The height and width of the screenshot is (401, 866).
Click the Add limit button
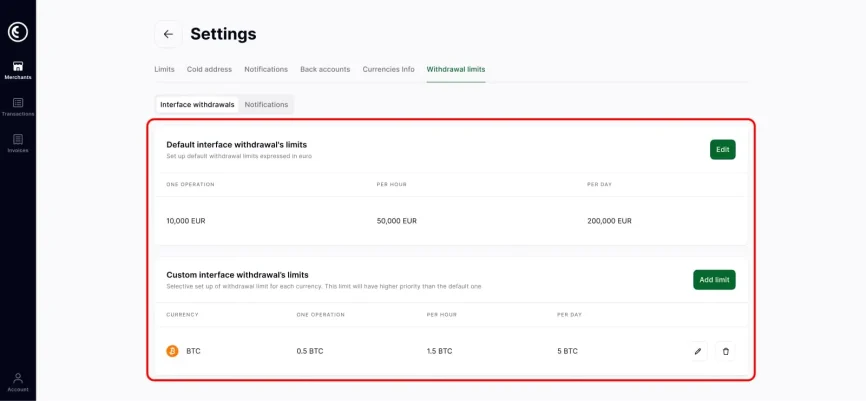tap(714, 280)
